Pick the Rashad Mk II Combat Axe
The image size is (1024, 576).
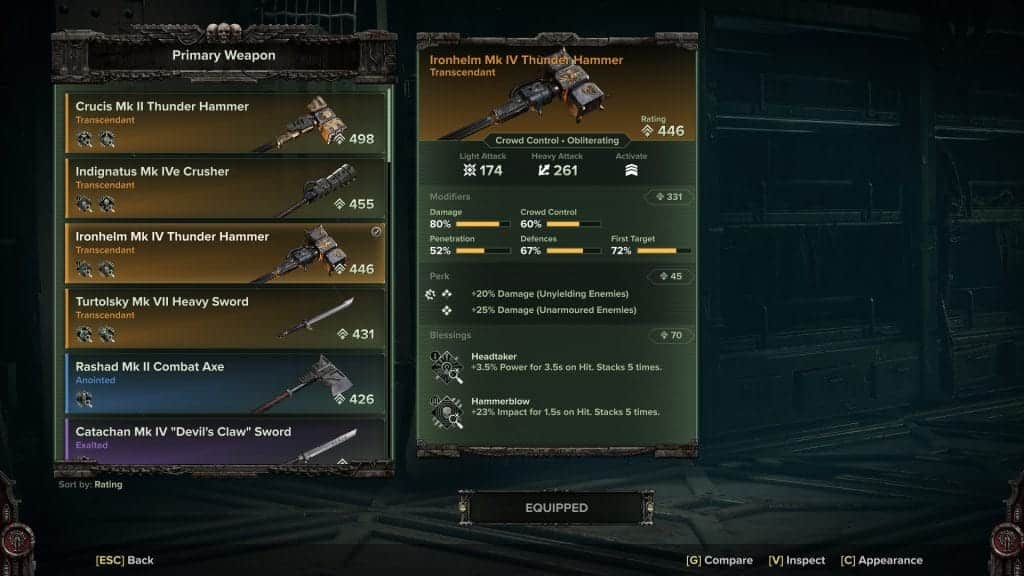point(225,383)
